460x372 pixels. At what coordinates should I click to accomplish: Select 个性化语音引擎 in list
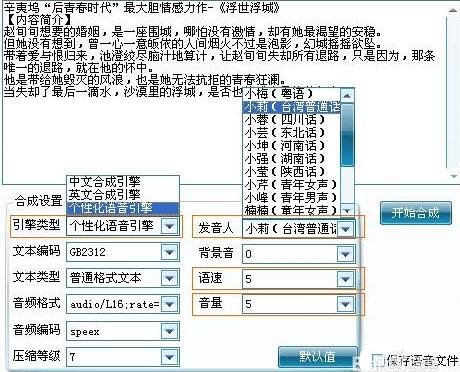(x=123, y=208)
